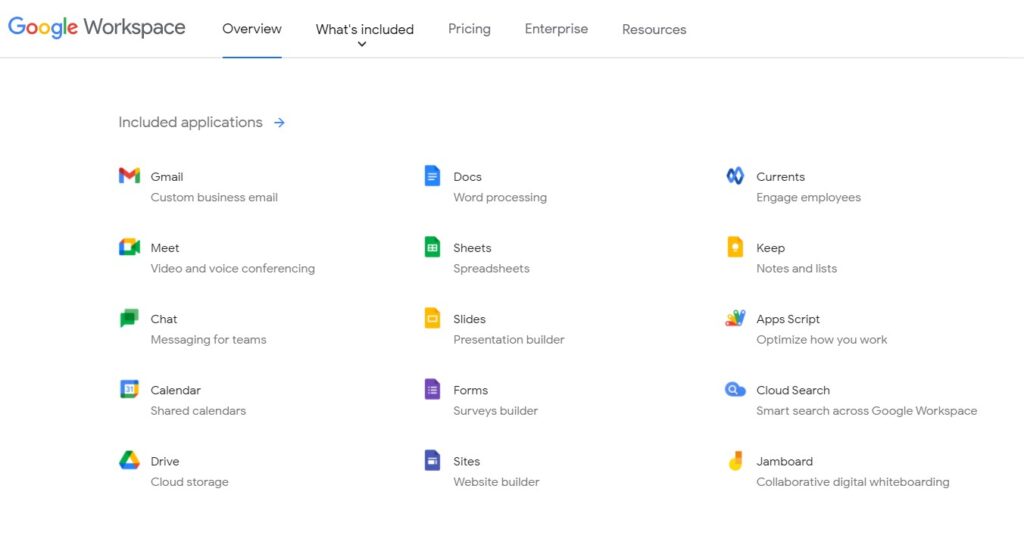Select the Meet application link
The width and height of the screenshot is (1024, 551).
[x=165, y=247]
